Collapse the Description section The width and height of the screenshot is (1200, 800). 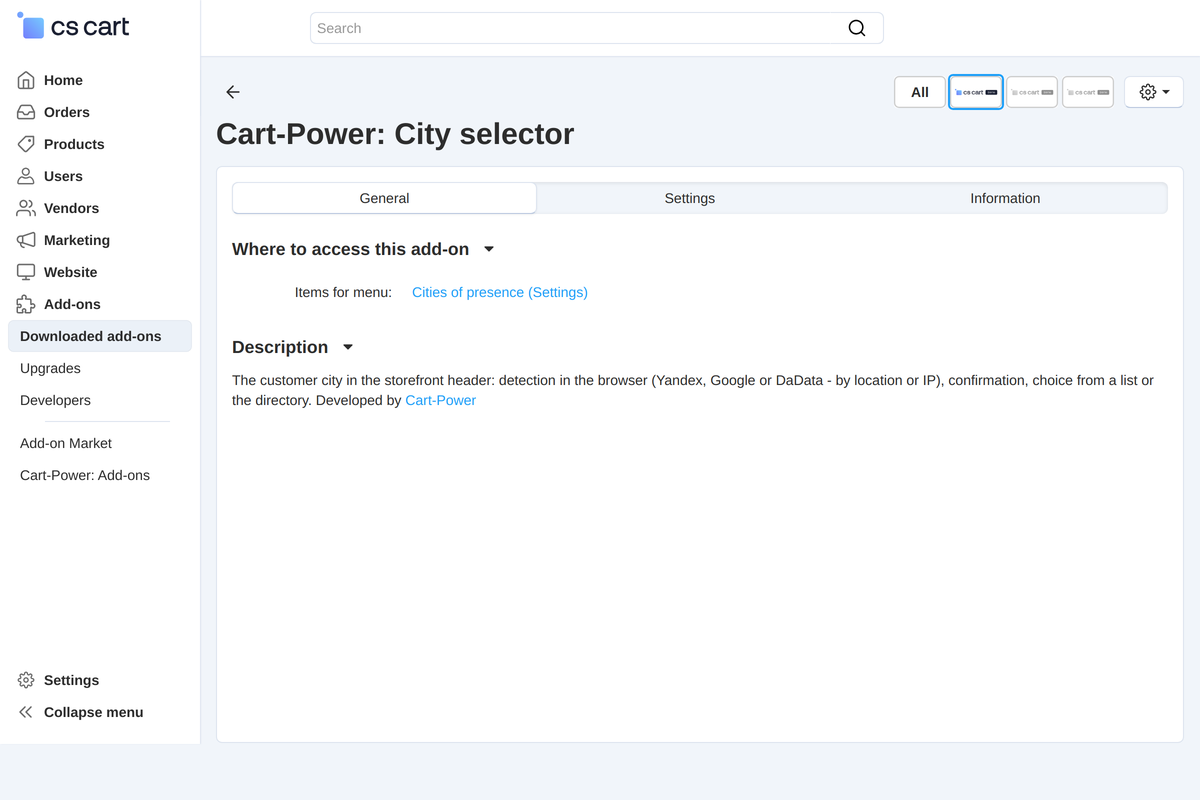(348, 347)
